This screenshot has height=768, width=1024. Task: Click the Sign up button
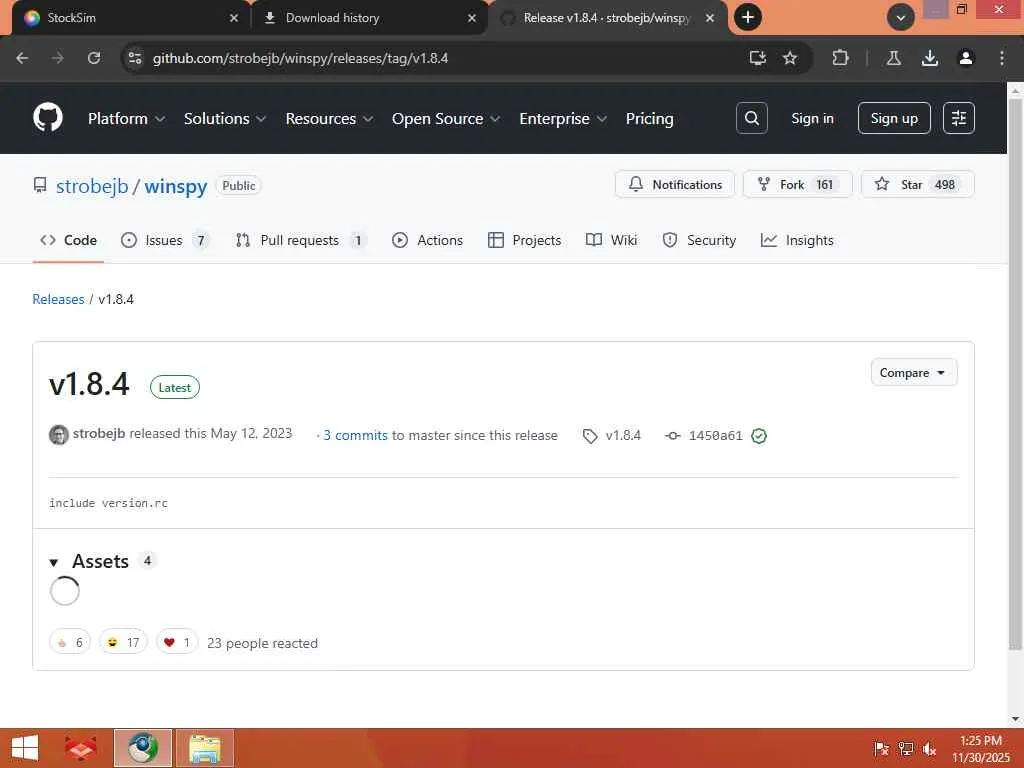click(x=894, y=118)
